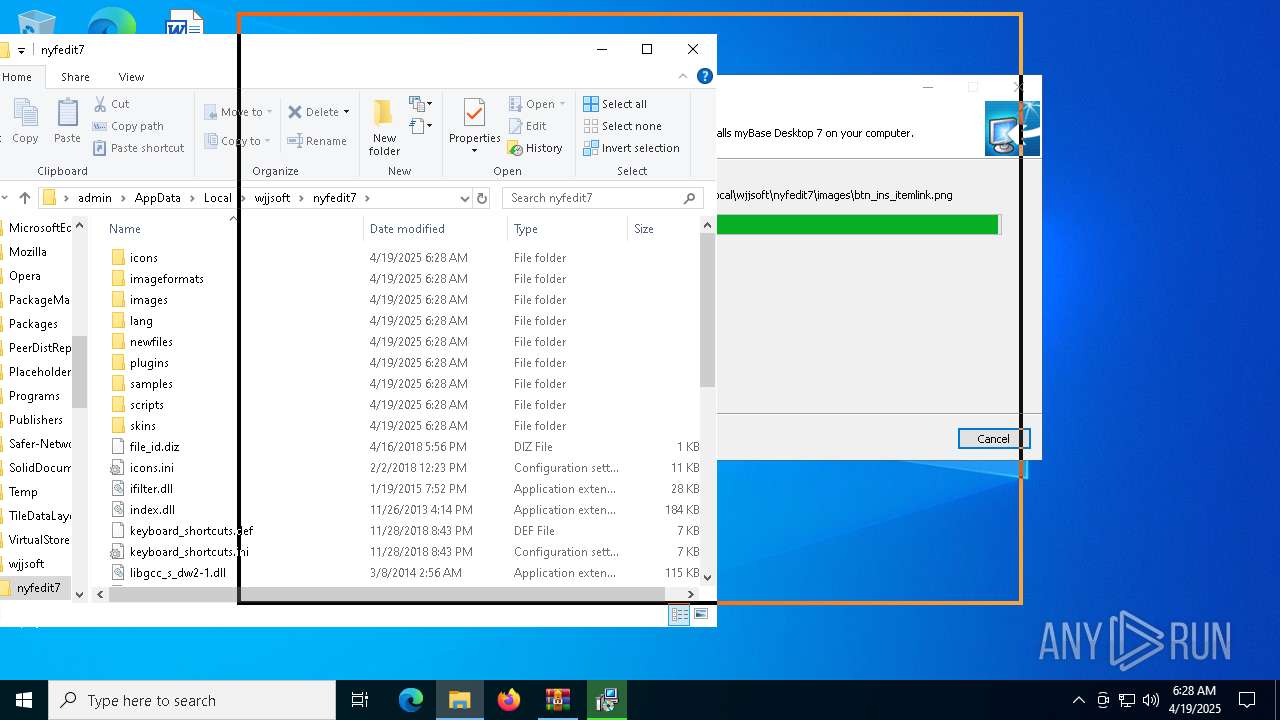Select the ifilter.dll file
This screenshot has width=1280, height=720.
(151, 489)
